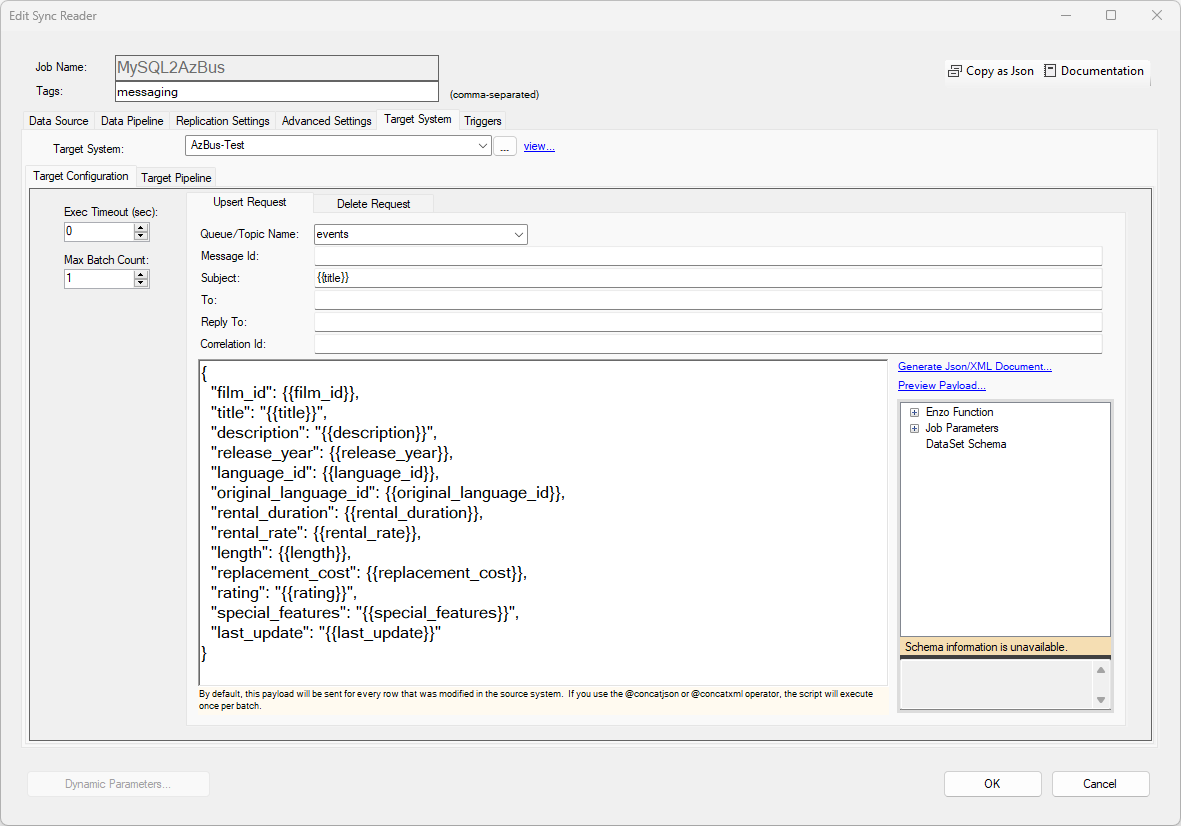1181x826 pixels.
Task: Select the Target Configuration sub-tab
Action: click(81, 176)
